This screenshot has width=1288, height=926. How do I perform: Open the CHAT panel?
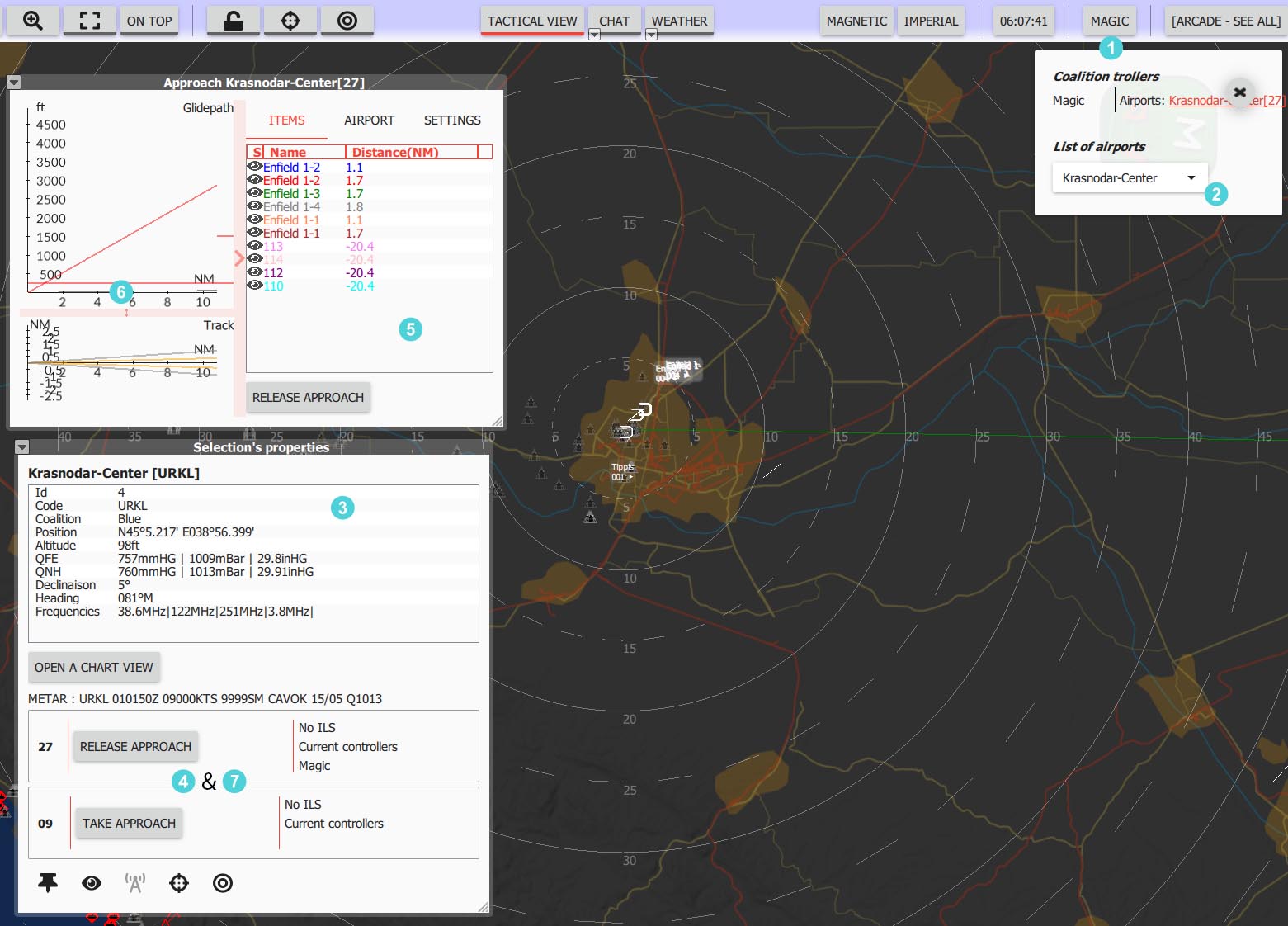click(x=614, y=21)
